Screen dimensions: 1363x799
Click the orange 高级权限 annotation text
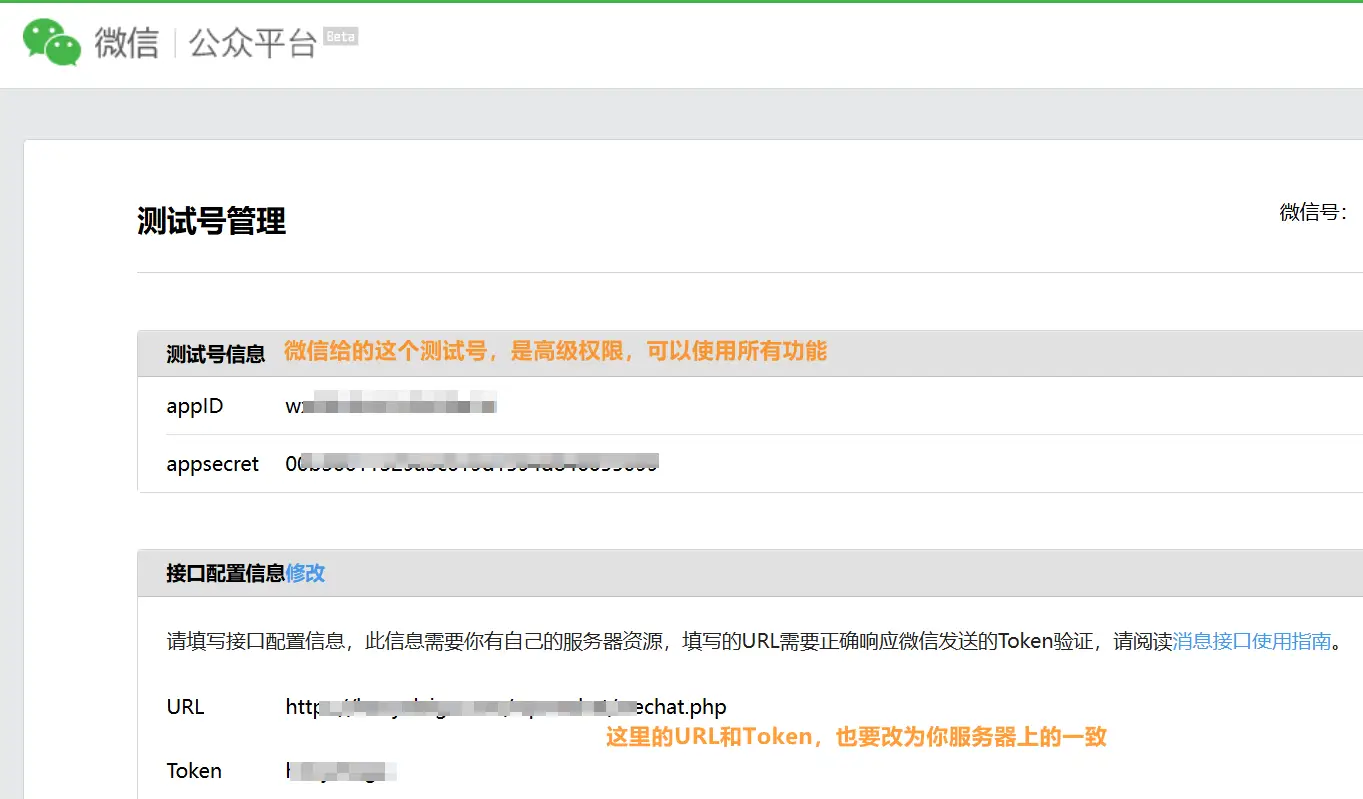pos(555,351)
